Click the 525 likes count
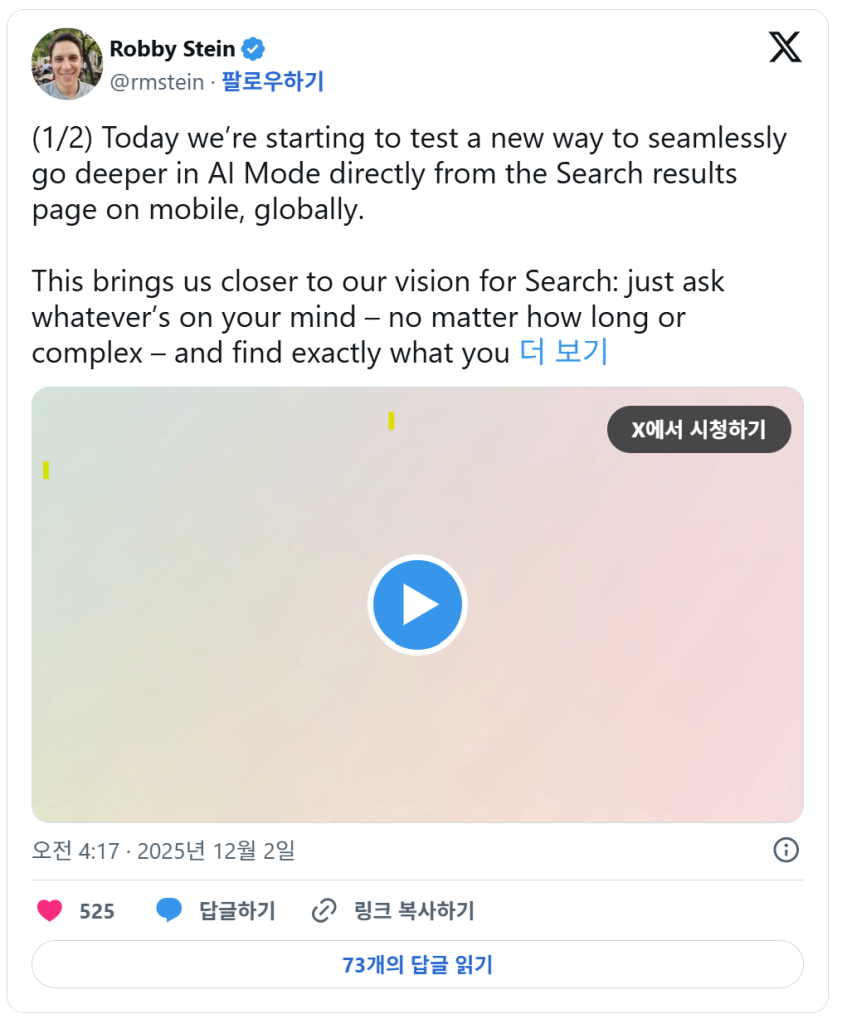 [x=97, y=911]
